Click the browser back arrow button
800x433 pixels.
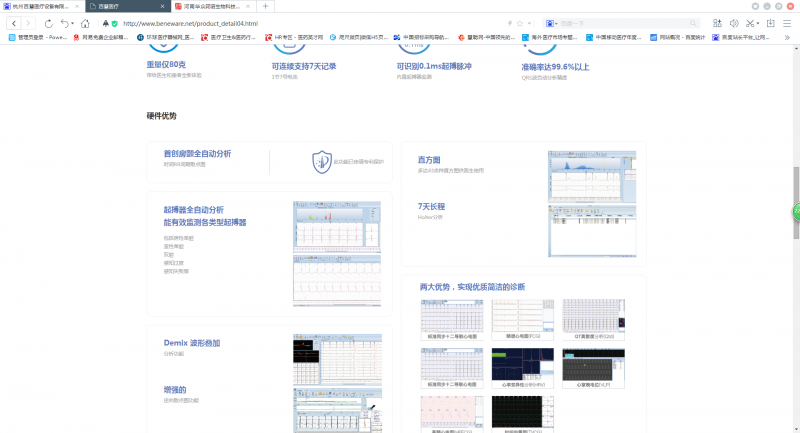coord(15,22)
